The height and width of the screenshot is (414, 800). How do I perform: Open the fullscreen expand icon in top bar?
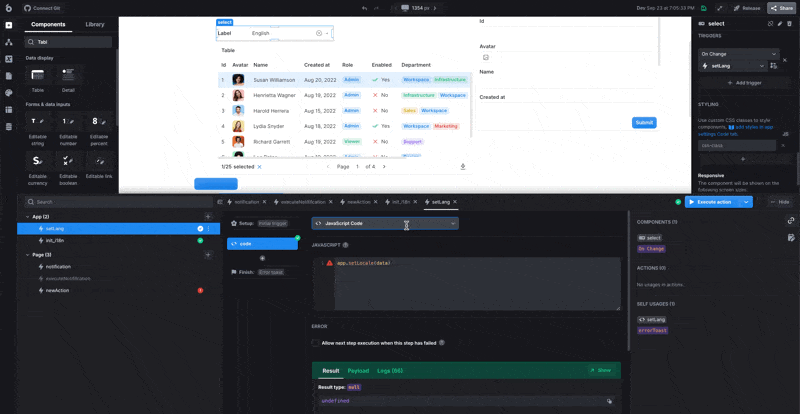719,8
